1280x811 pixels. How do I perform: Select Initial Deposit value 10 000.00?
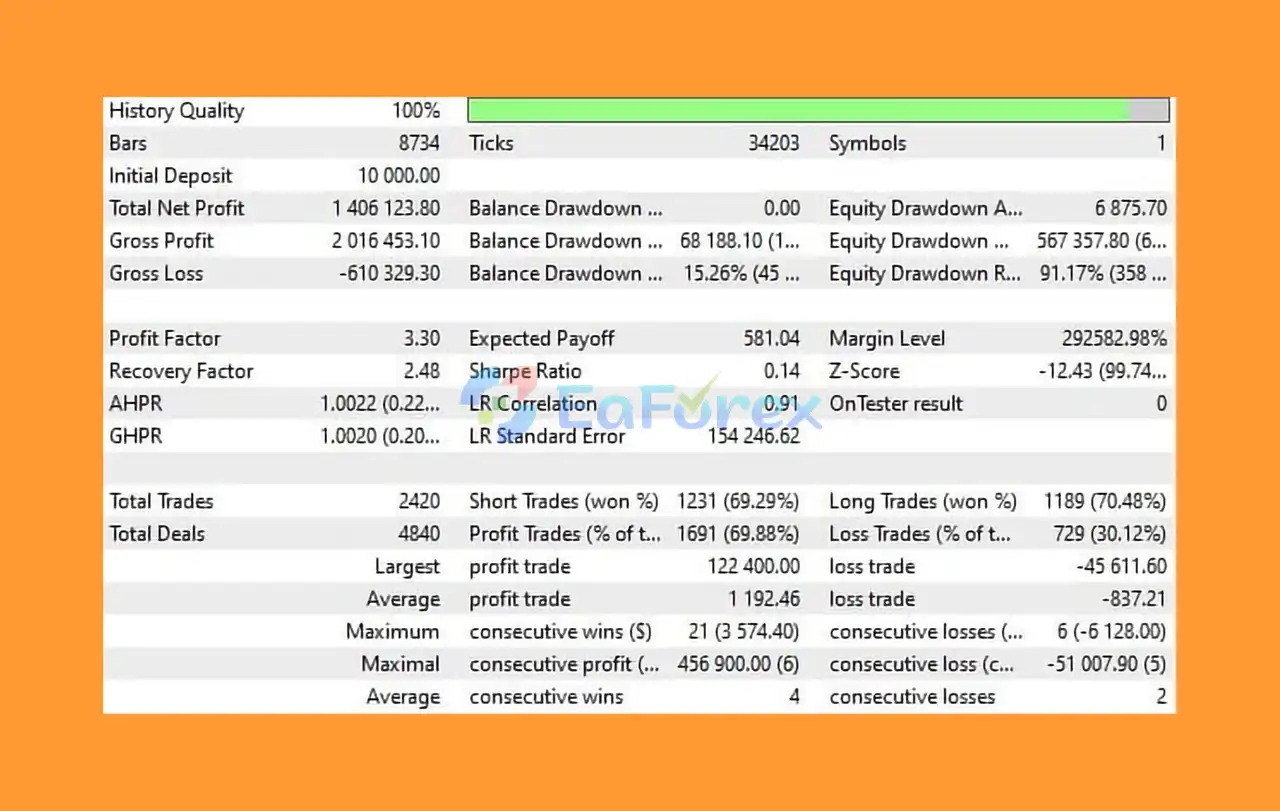tap(399, 176)
